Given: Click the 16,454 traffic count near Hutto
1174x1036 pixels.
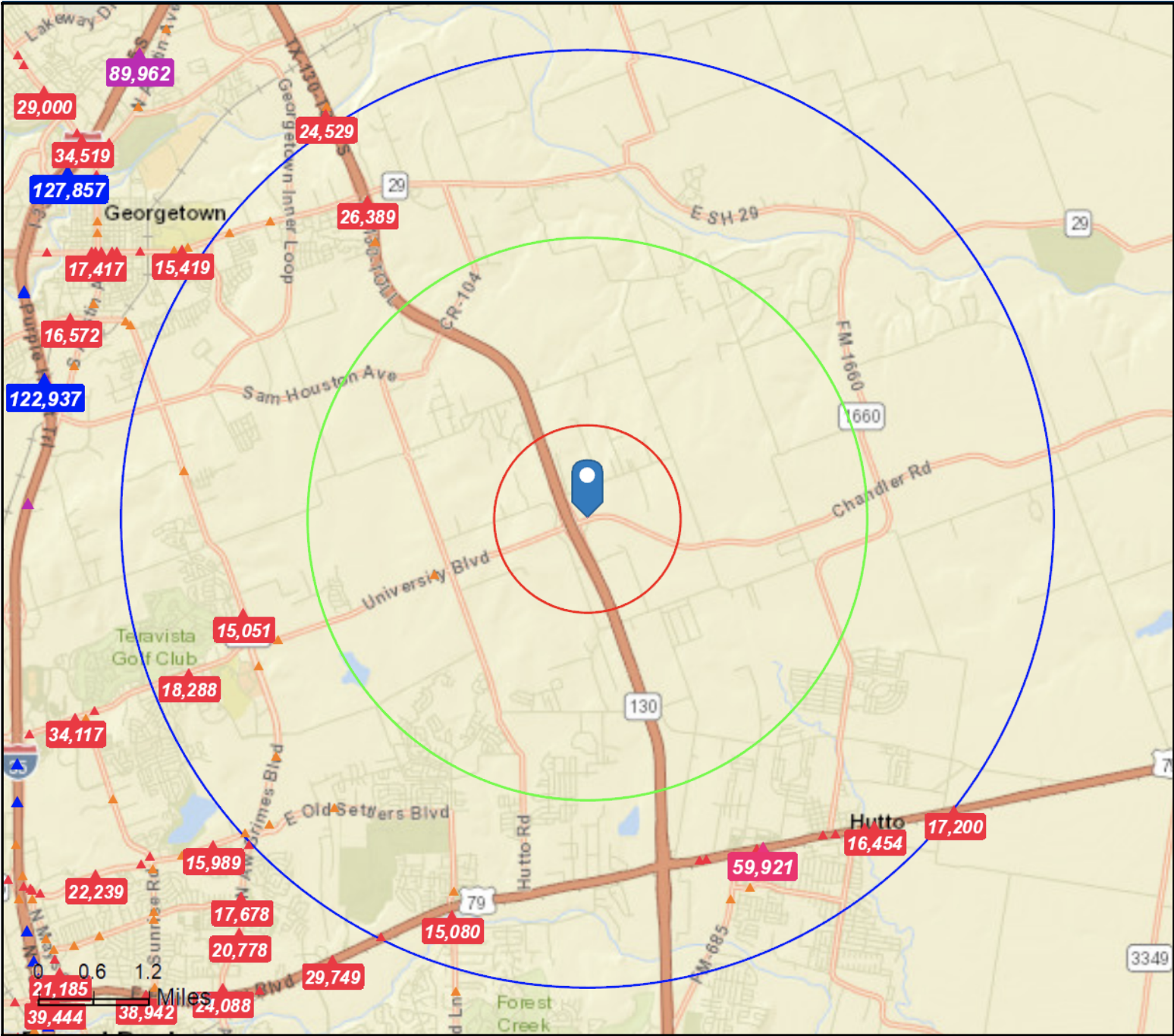Looking at the screenshot, I should point(874,843).
